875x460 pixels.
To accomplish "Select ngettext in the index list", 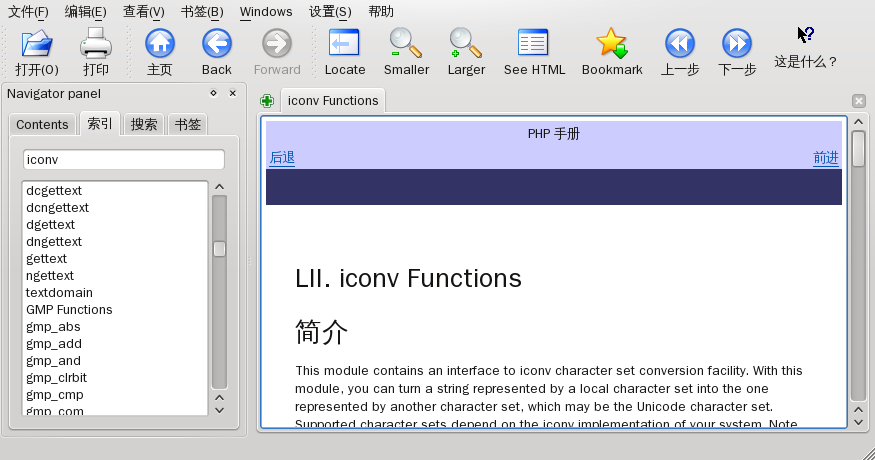I will [x=50, y=276].
